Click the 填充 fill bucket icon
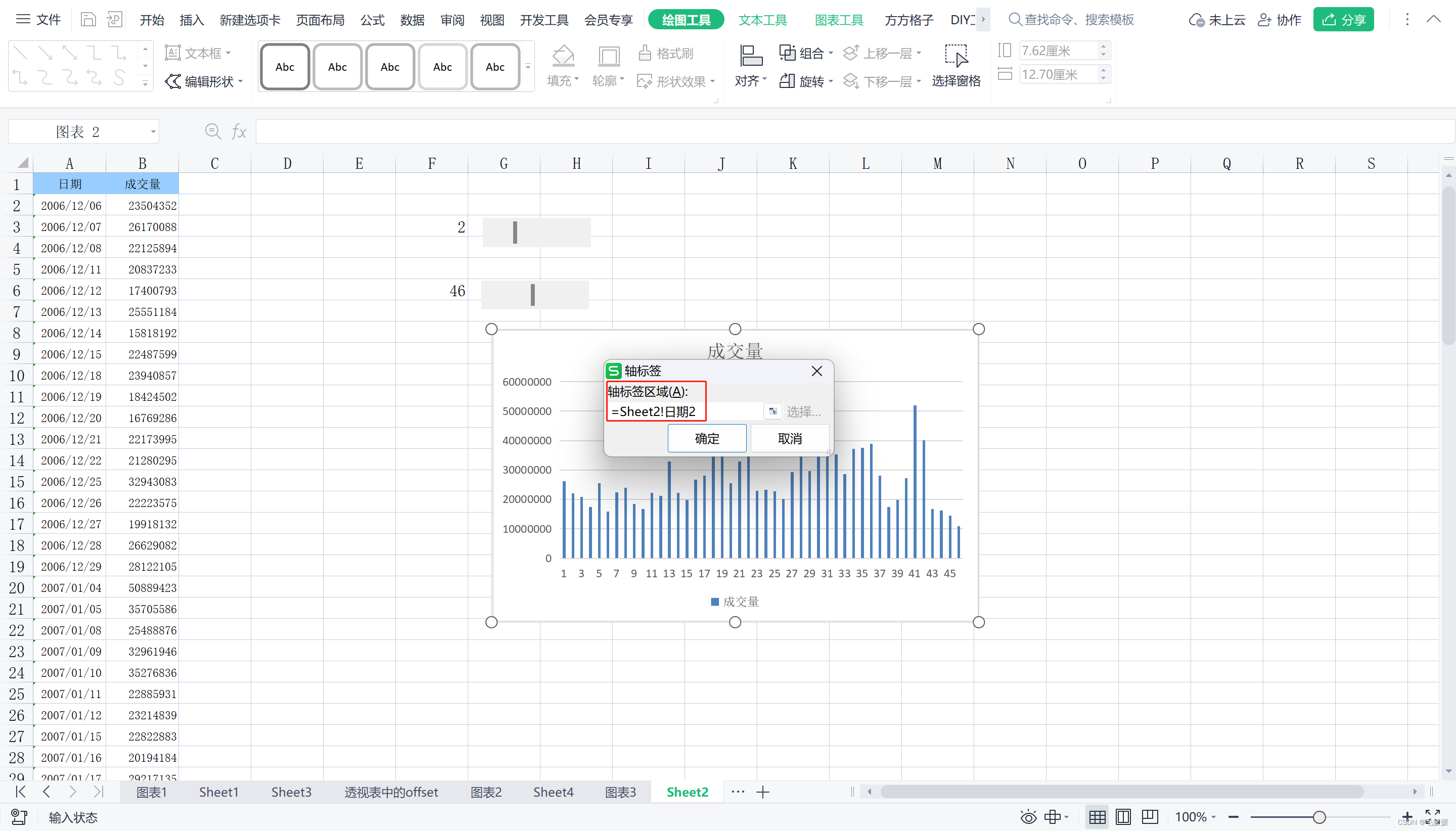The height and width of the screenshot is (831, 1456). [x=563, y=56]
